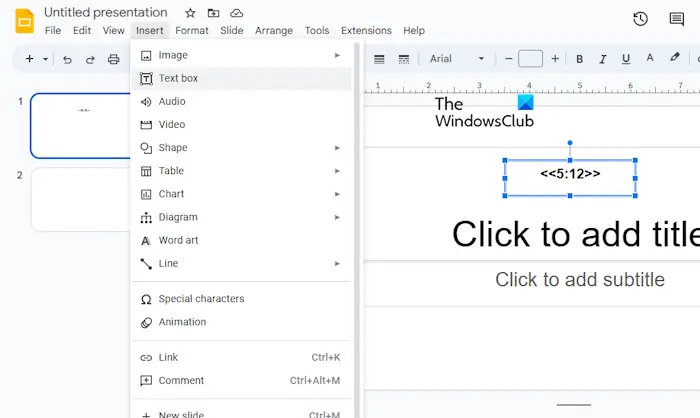Select Text box in the Insert menu
This screenshot has width=700, height=418.
point(242,78)
